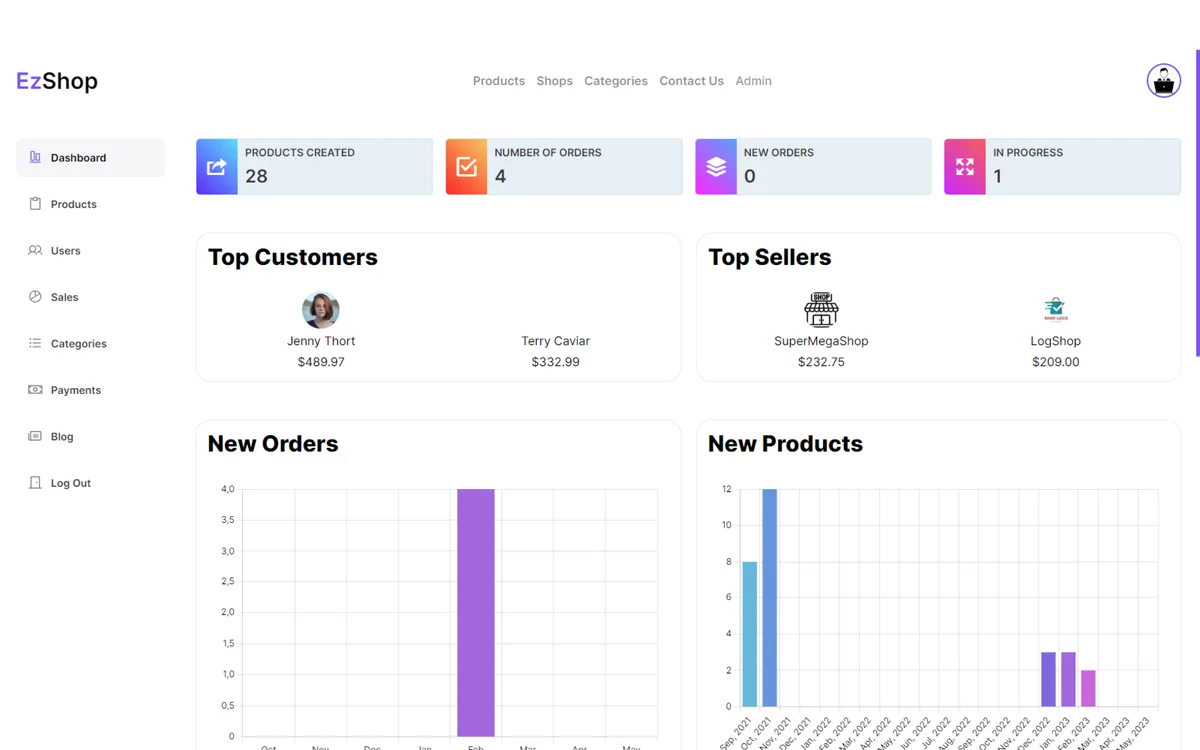Image resolution: width=1200 pixels, height=750 pixels.
Task: Click the Sales pie chart icon
Action: pyautogui.click(x=35, y=297)
